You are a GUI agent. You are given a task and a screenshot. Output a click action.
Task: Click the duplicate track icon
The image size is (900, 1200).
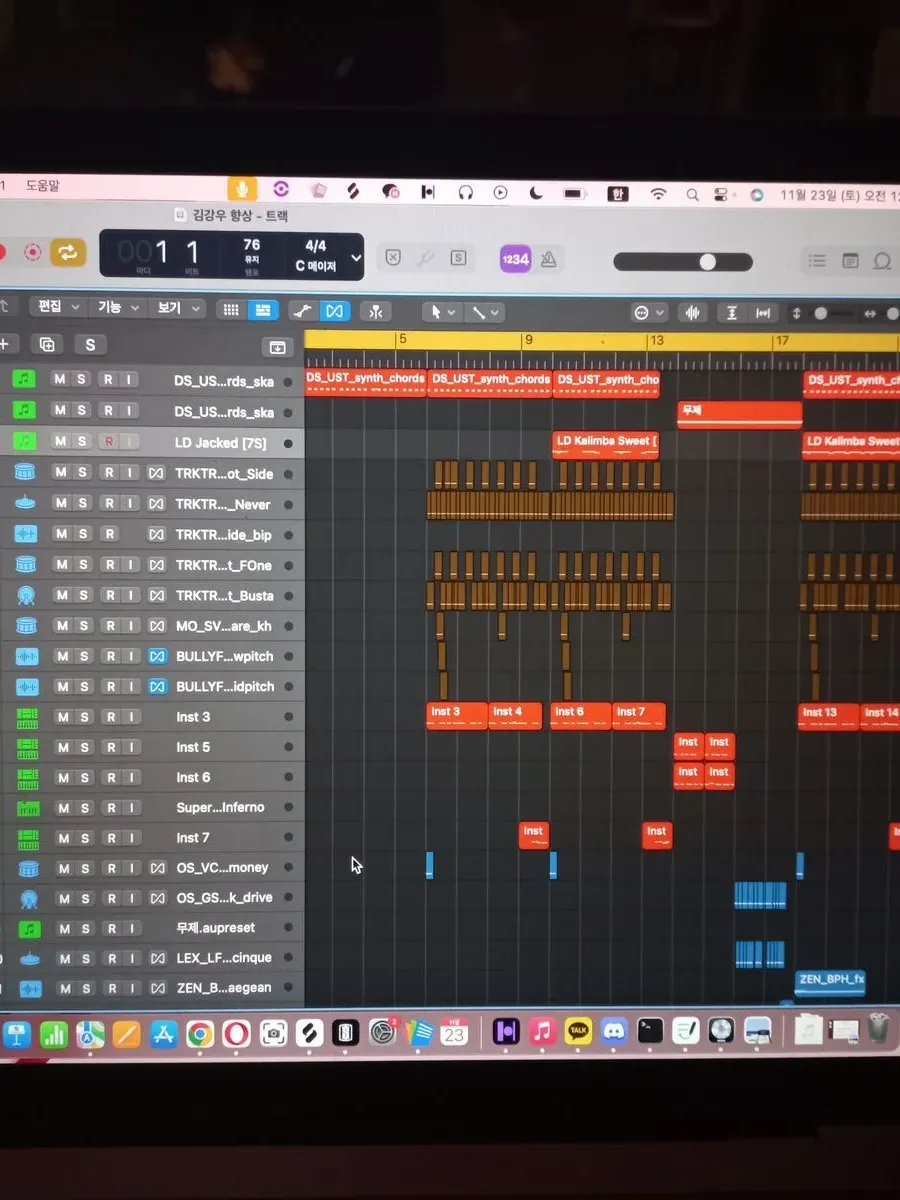pyautogui.click(x=47, y=345)
